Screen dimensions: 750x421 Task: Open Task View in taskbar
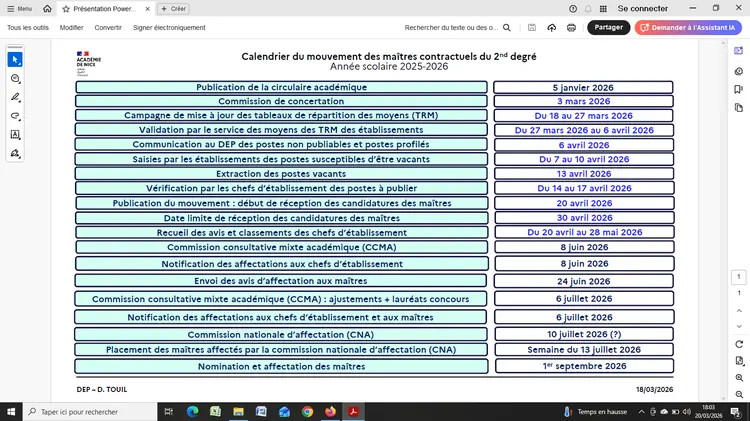168,411
